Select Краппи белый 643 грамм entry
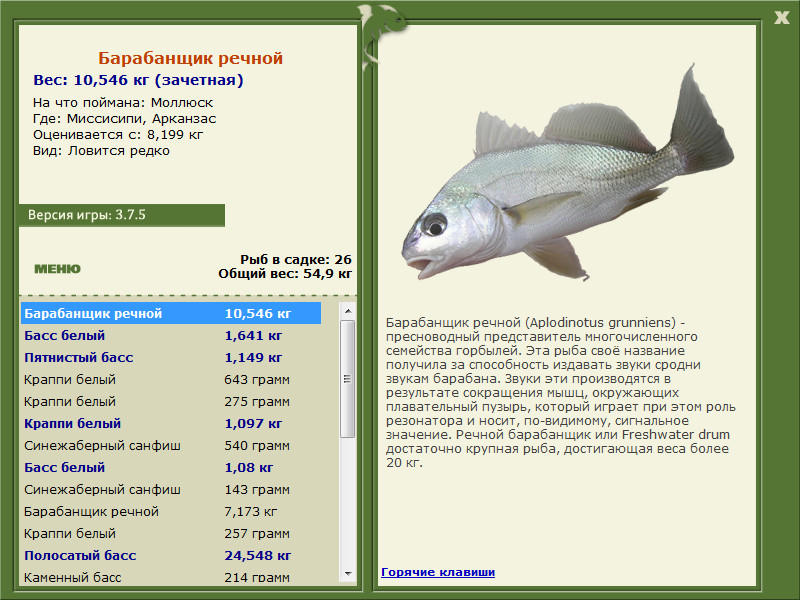Viewport: 800px width, 600px height. point(170,380)
